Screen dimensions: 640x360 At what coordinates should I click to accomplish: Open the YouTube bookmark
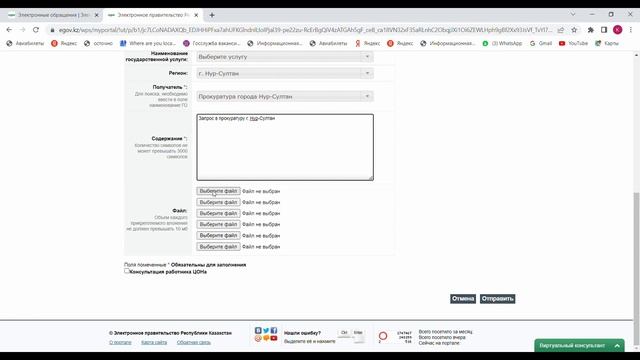(573, 43)
